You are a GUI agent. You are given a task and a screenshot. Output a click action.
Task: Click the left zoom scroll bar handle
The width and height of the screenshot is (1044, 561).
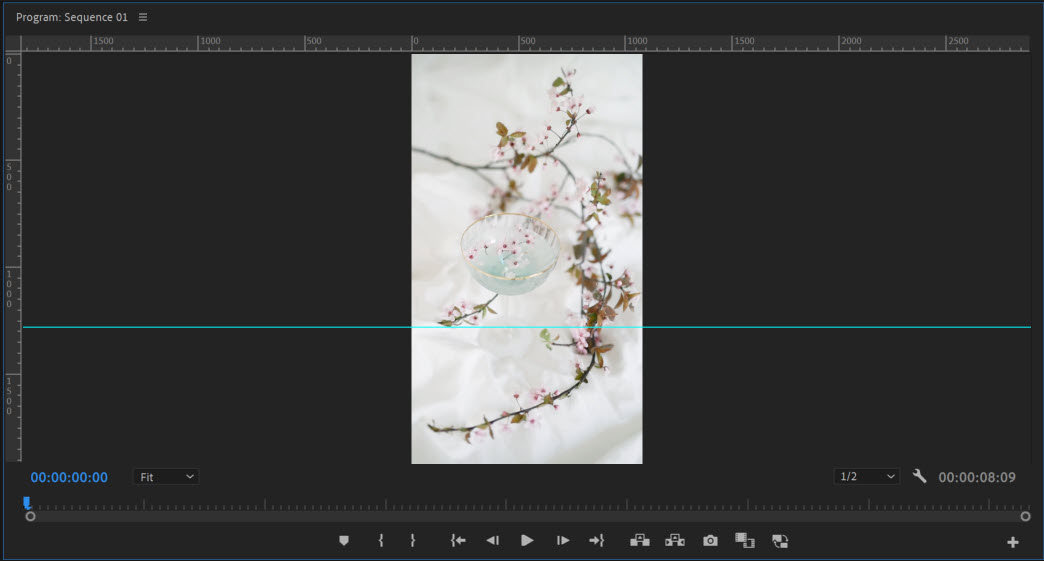(30, 516)
